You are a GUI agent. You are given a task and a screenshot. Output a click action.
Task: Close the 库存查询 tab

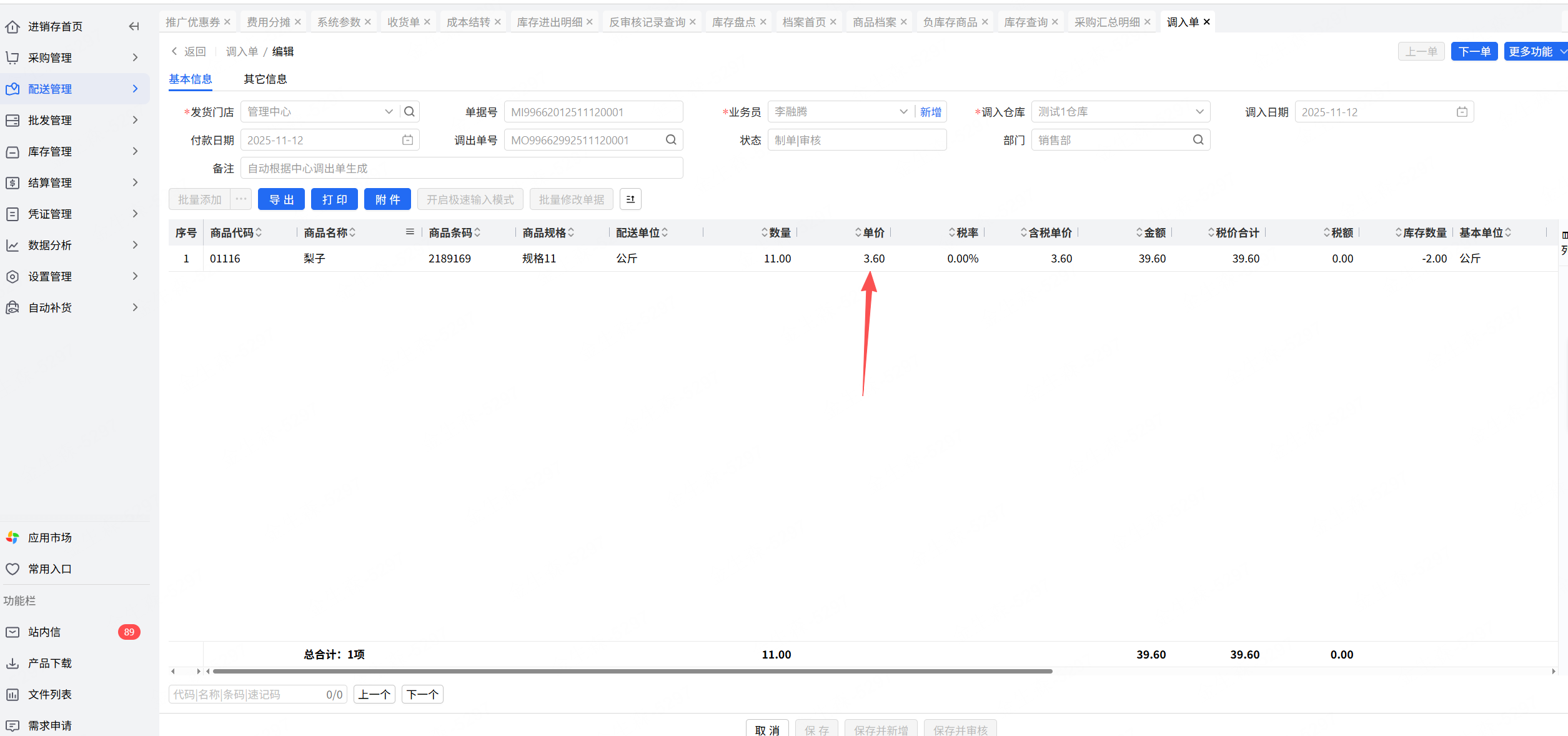click(1055, 22)
